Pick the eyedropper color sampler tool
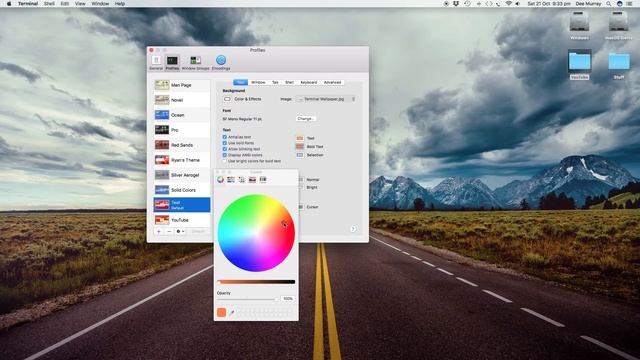 [x=232, y=313]
